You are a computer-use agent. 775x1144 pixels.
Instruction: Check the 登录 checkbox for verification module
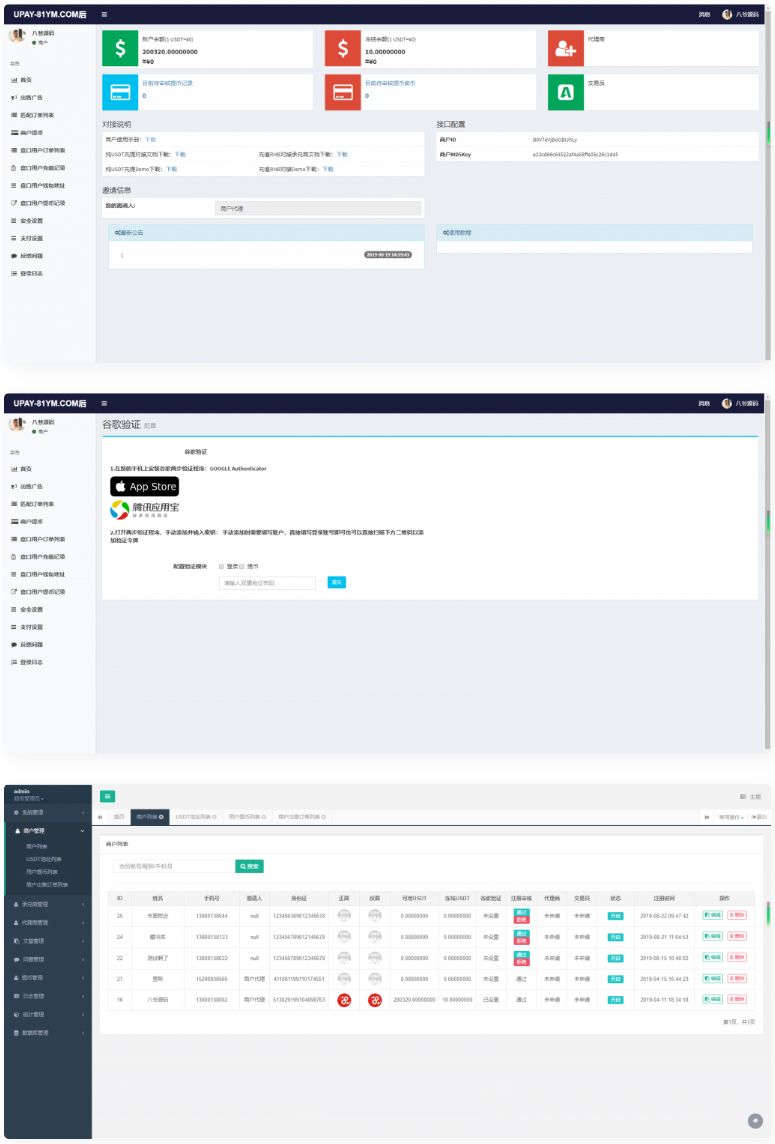221,566
